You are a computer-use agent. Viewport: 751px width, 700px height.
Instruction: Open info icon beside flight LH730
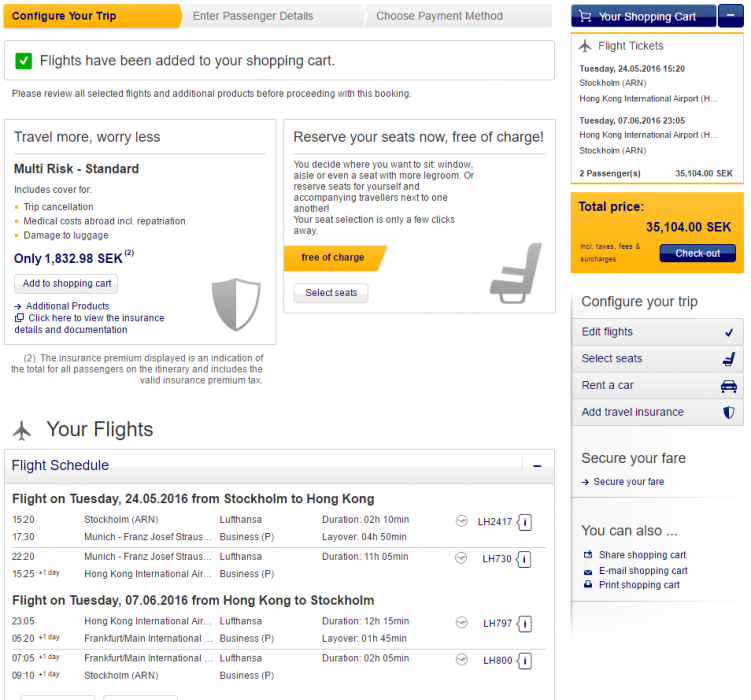(525, 559)
